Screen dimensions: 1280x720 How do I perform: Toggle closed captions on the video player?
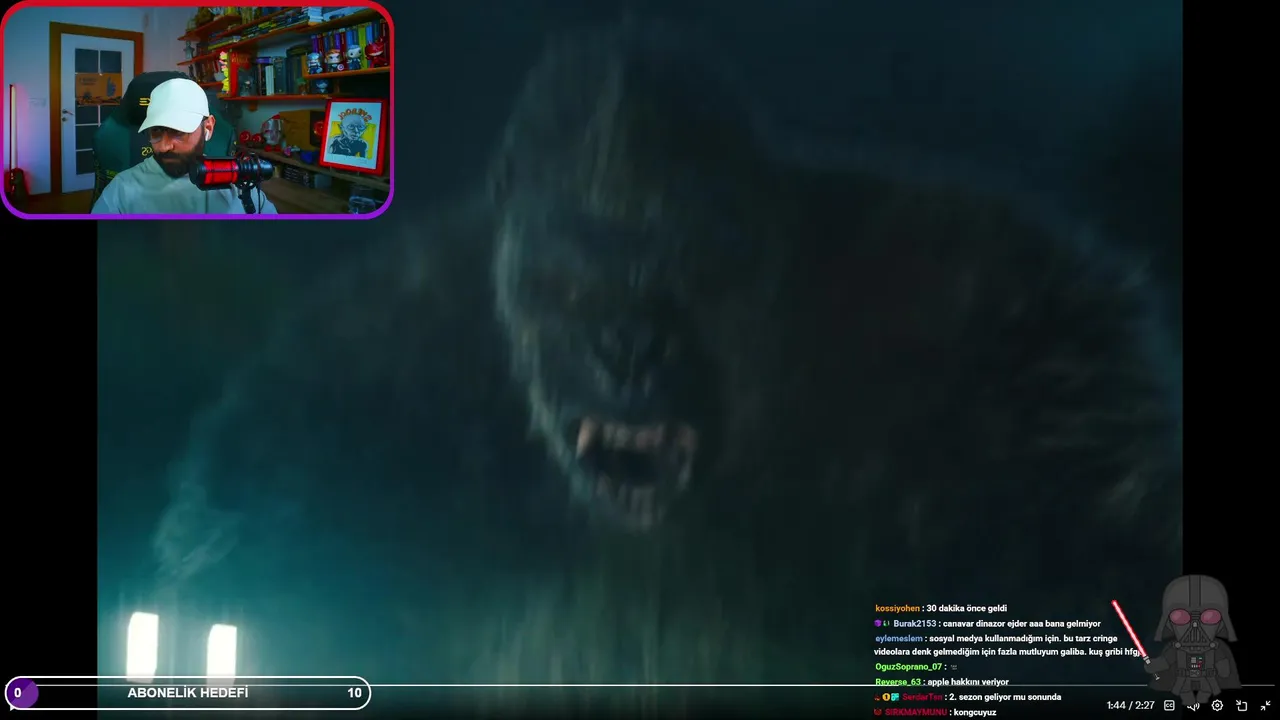1169,706
